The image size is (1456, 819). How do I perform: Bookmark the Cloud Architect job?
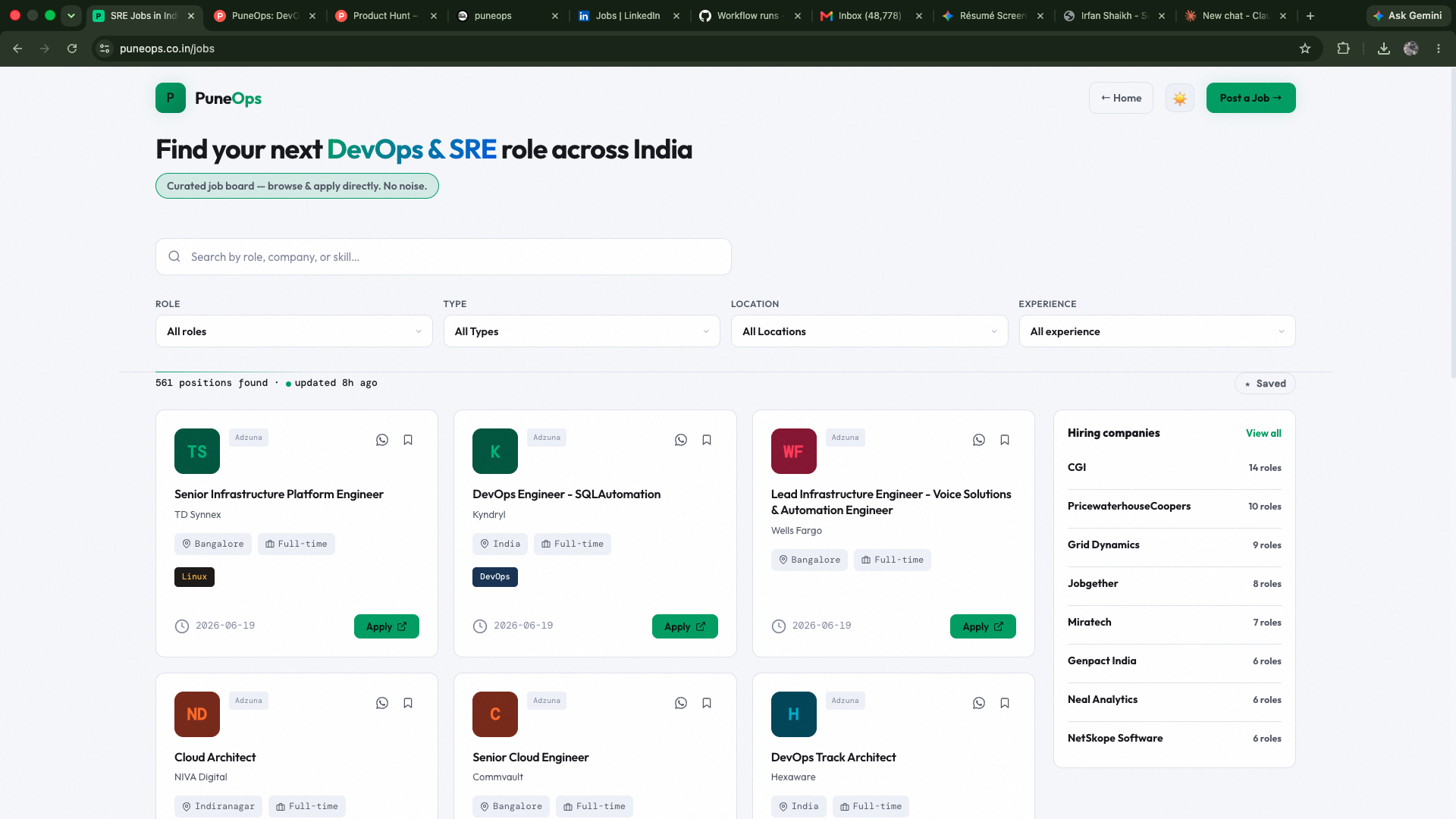[x=408, y=703]
